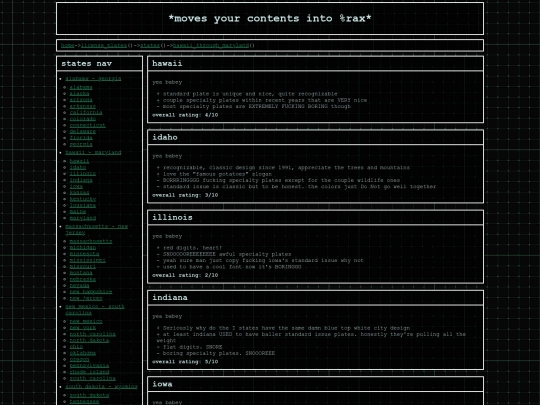Viewport: 540px width, 405px height.
Task: Select the single new mexico state link
Action: pyautogui.click(x=86, y=322)
